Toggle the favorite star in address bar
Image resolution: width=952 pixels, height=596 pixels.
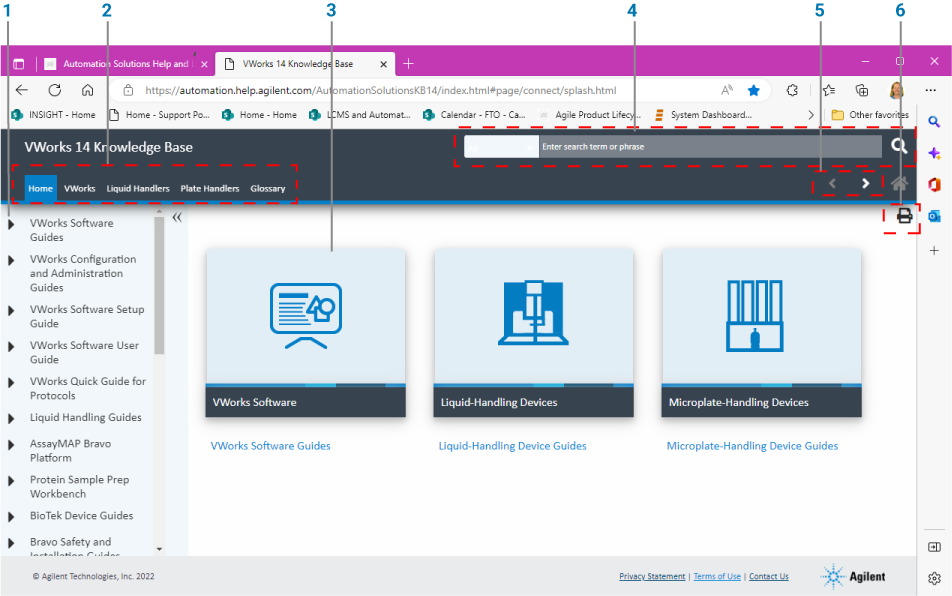[x=753, y=90]
